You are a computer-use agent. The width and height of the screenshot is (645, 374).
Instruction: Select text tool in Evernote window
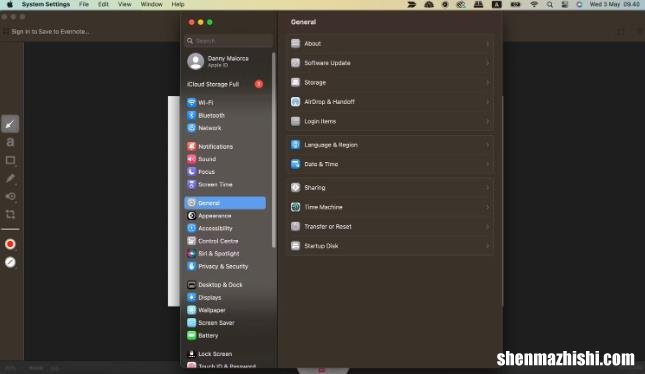10,142
